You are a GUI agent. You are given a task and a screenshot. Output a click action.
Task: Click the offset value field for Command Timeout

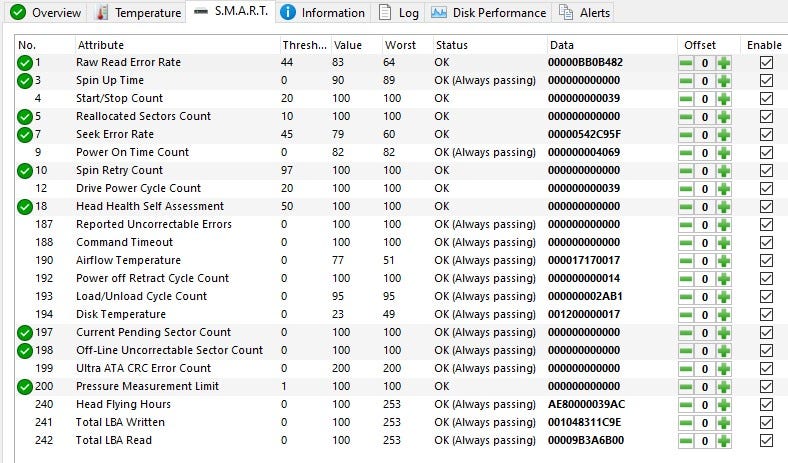tap(704, 242)
